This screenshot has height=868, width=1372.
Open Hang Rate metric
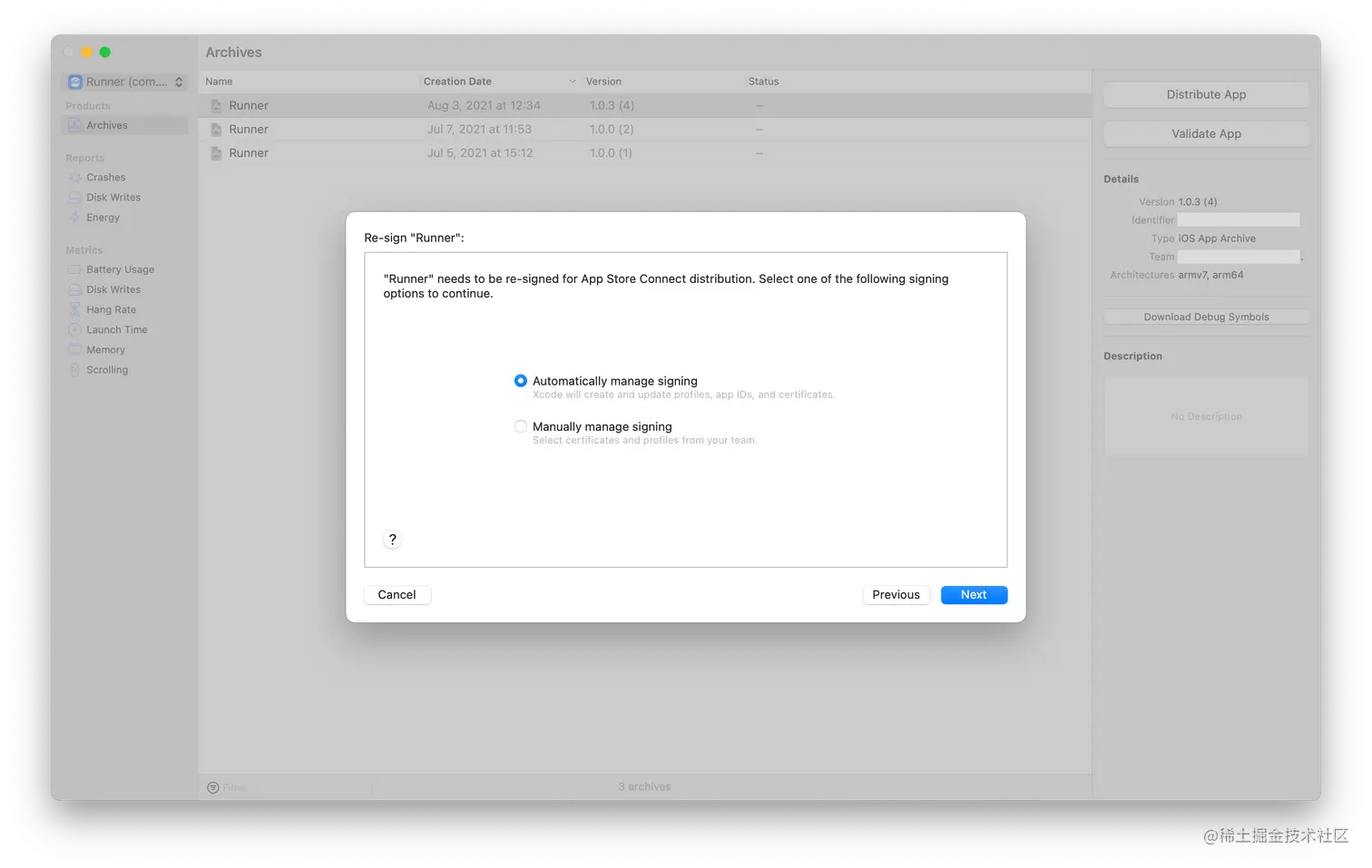click(x=111, y=309)
